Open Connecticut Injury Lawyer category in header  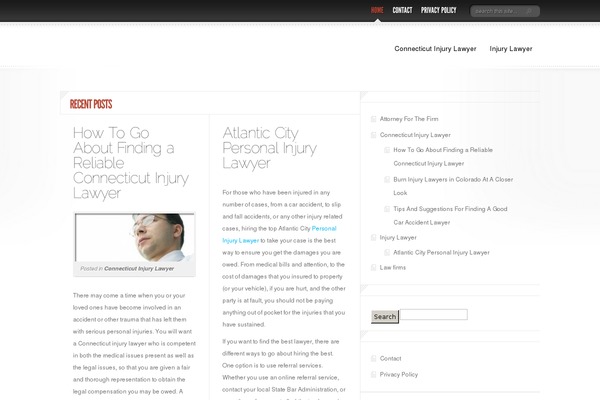tap(435, 49)
